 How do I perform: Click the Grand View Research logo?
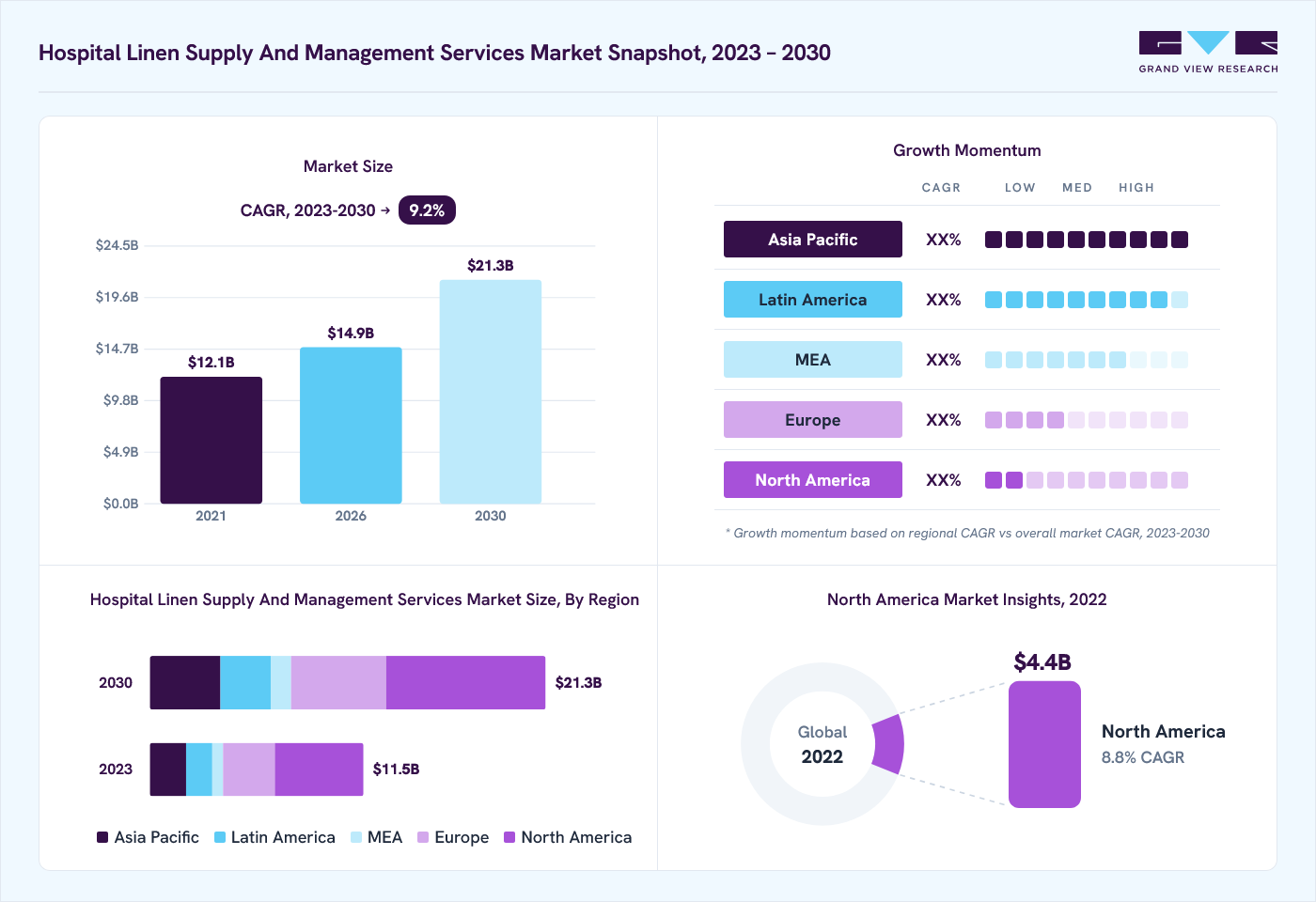1208,53
